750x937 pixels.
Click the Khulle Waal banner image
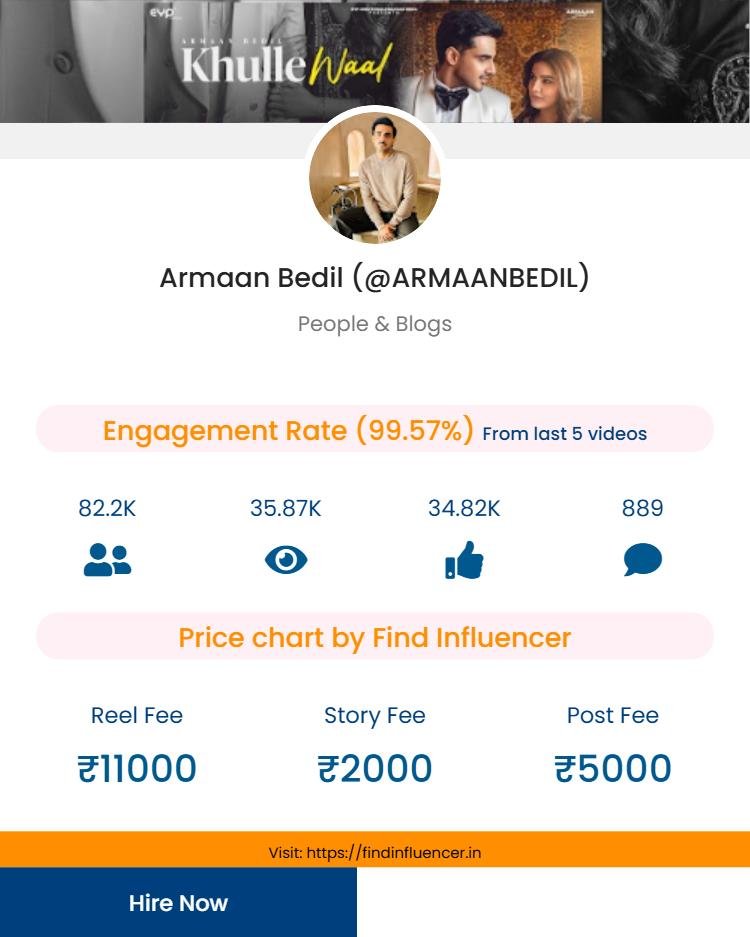pos(374,60)
